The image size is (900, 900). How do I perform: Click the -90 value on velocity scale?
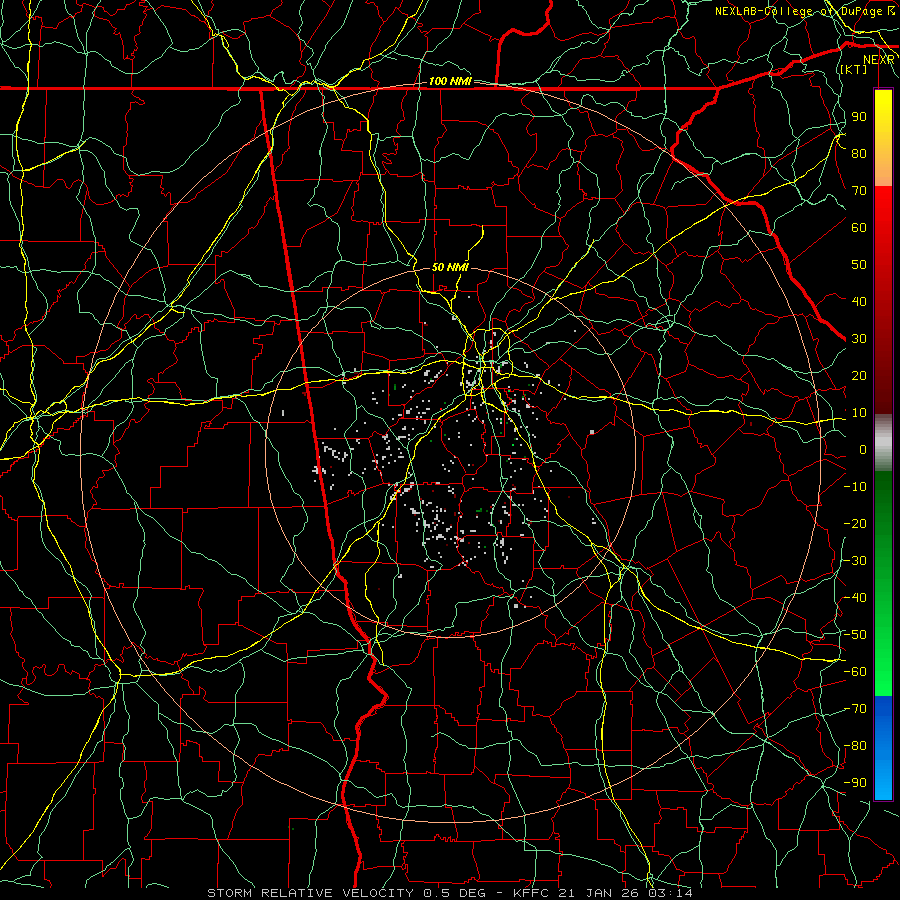coord(855,783)
